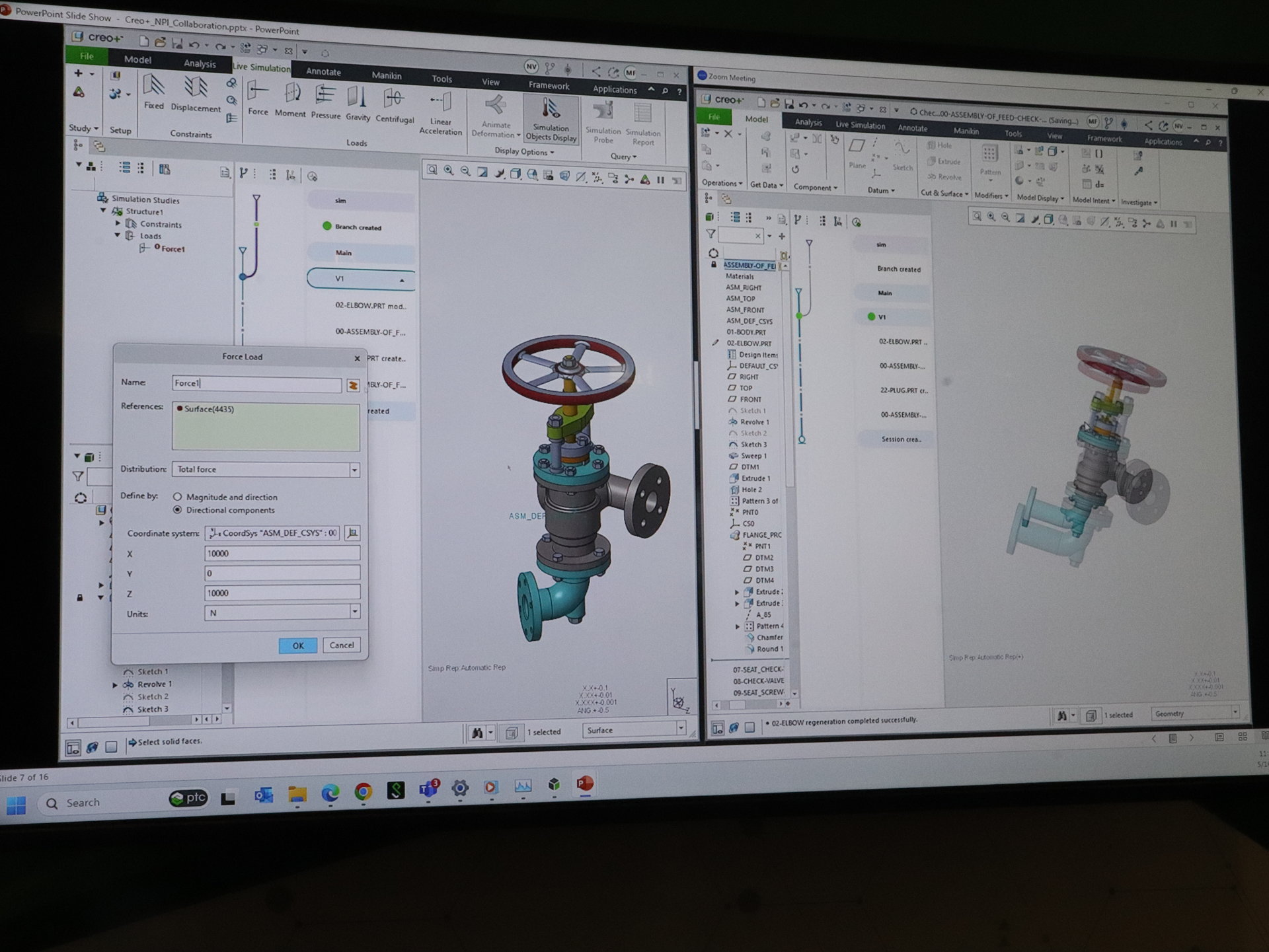This screenshot has height=952, width=1269.
Task: Select the Linear Acceleration tool
Action: click(440, 114)
